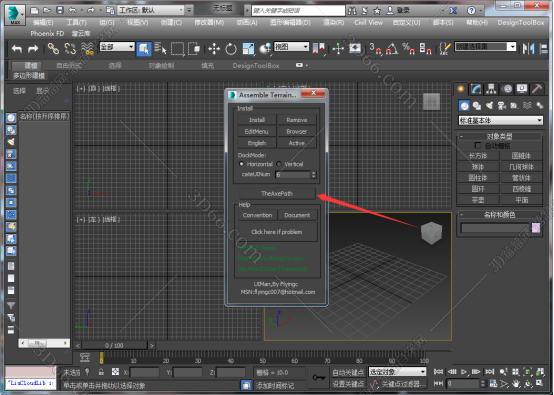Open Modify tab in command panel
Screen dimensions: 554x395
point(476,89)
